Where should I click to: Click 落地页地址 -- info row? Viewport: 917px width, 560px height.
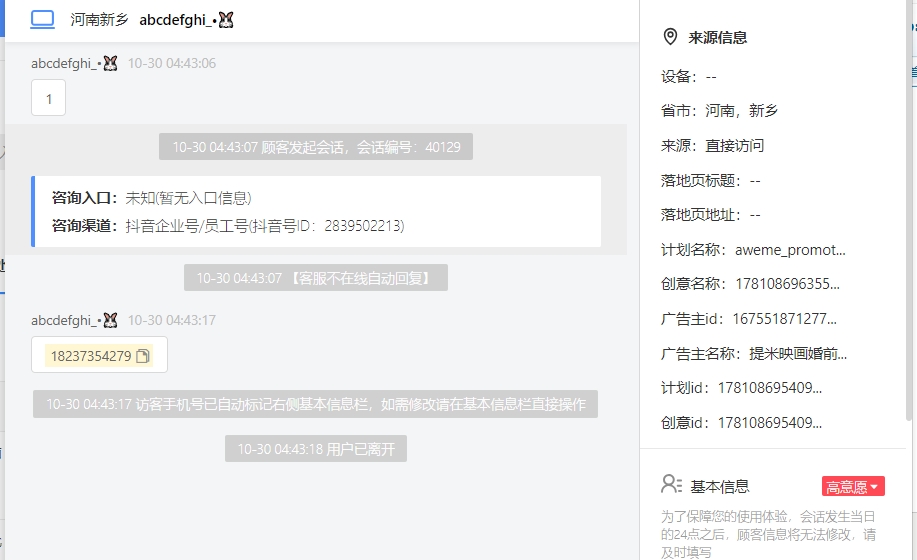(711, 215)
